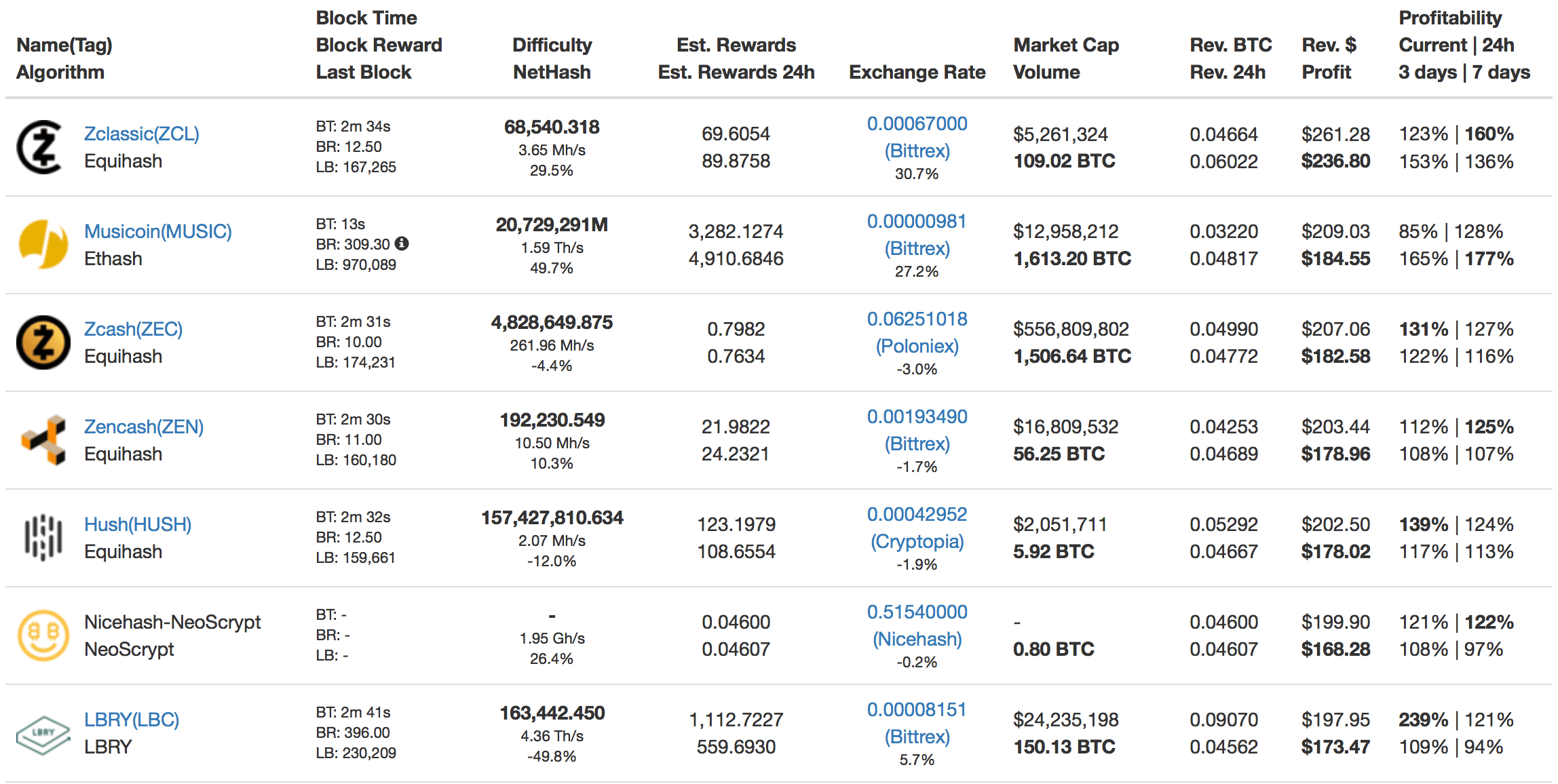Screen dimensions: 1558x784
Task: Open Nicehash exchange rate 0.51540000 link
Action: (x=917, y=612)
